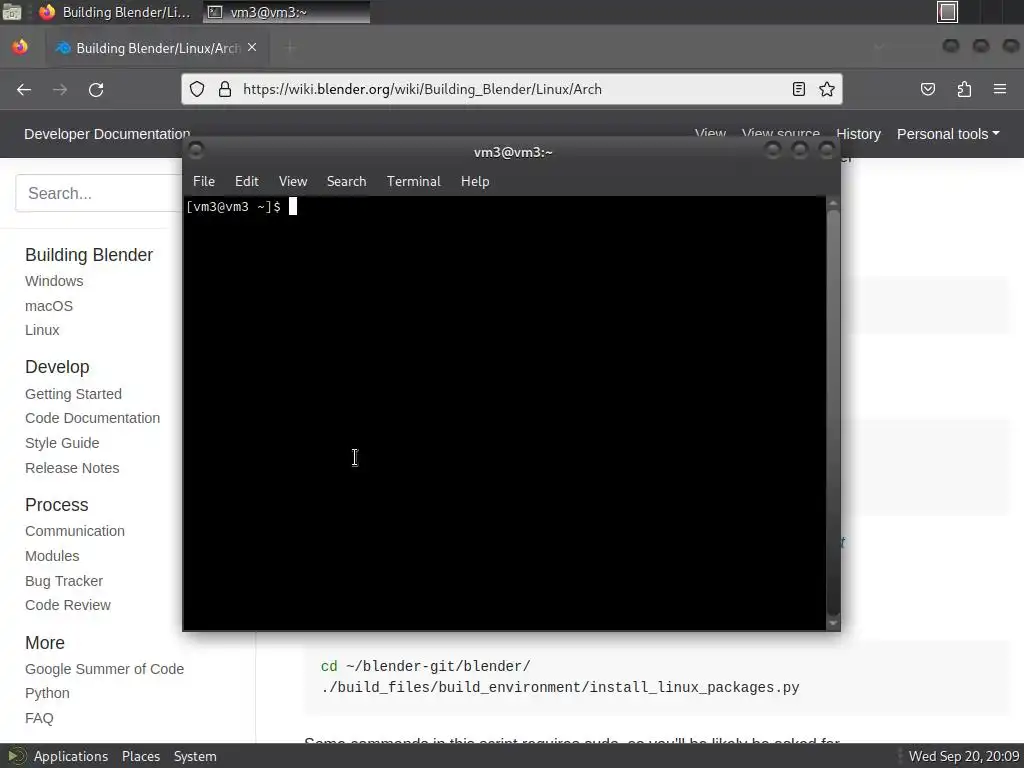The height and width of the screenshot is (768, 1024).
Task: Open terminal Search menu
Action: (x=346, y=181)
